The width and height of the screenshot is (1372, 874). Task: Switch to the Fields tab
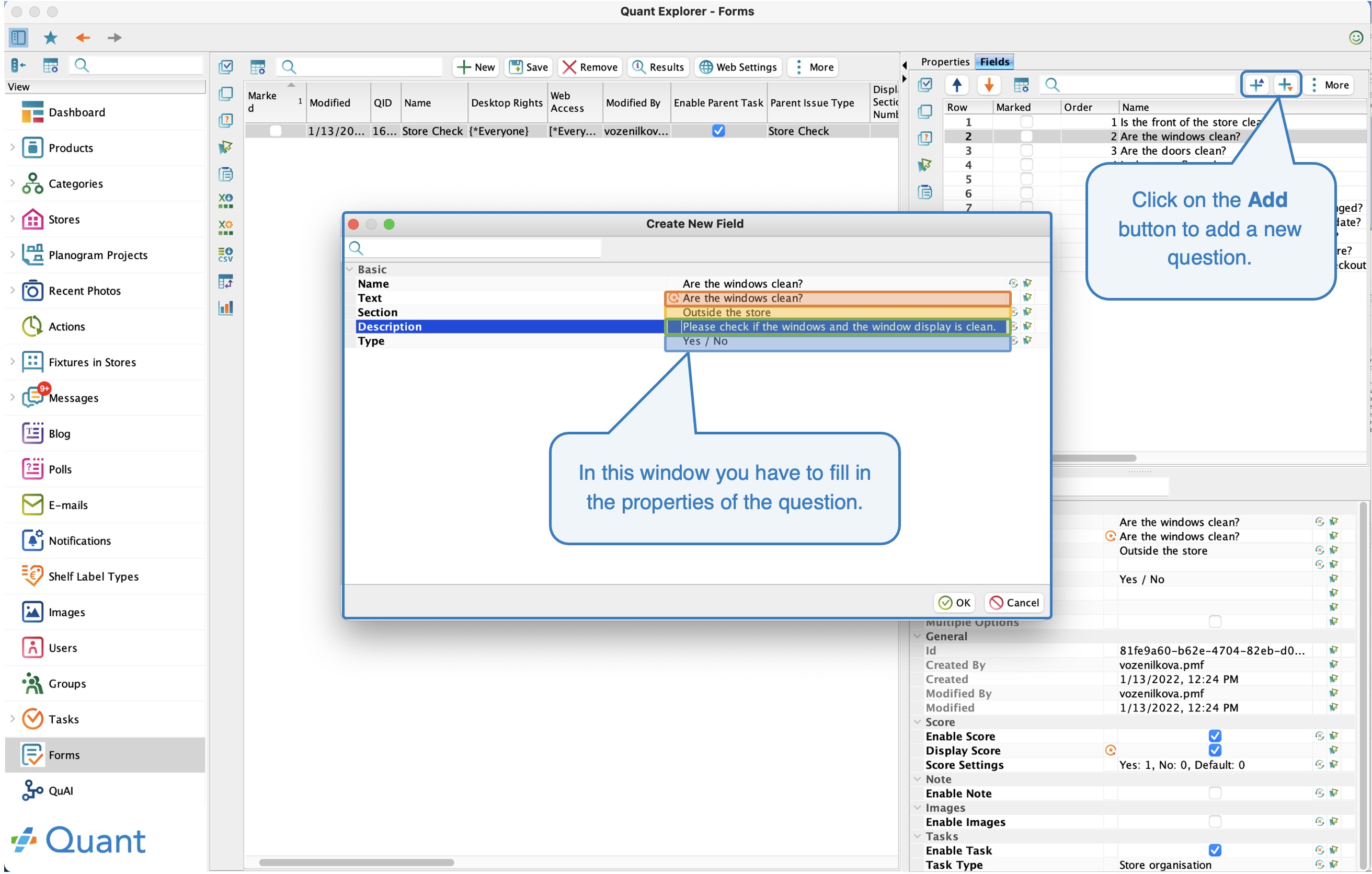[995, 62]
